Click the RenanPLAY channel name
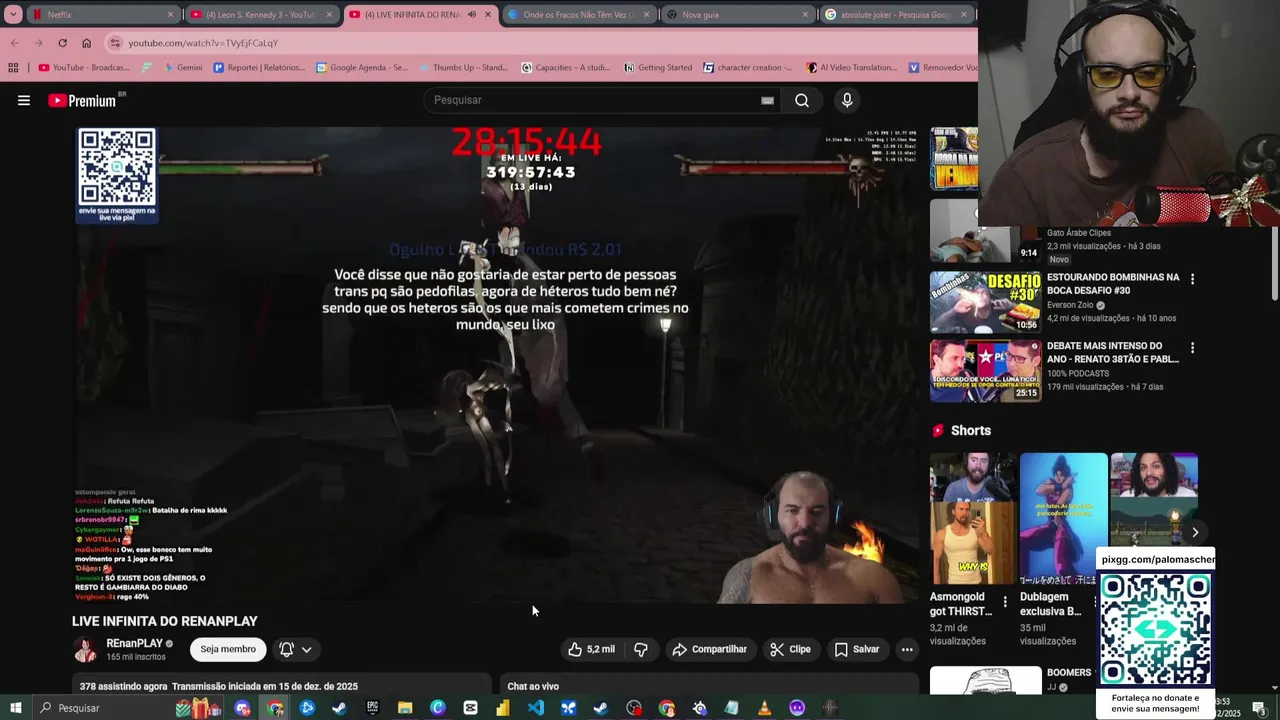The width and height of the screenshot is (1280, 720). click(x=135, y=644)
